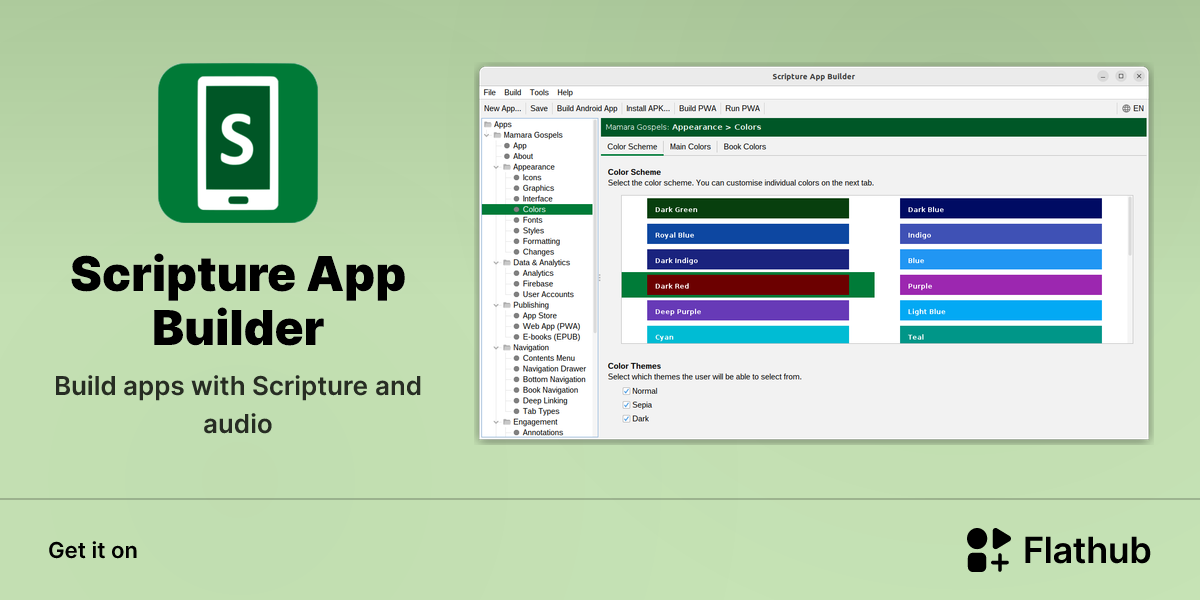Click the navigation tree vertical scrollbar

(595, 226)
